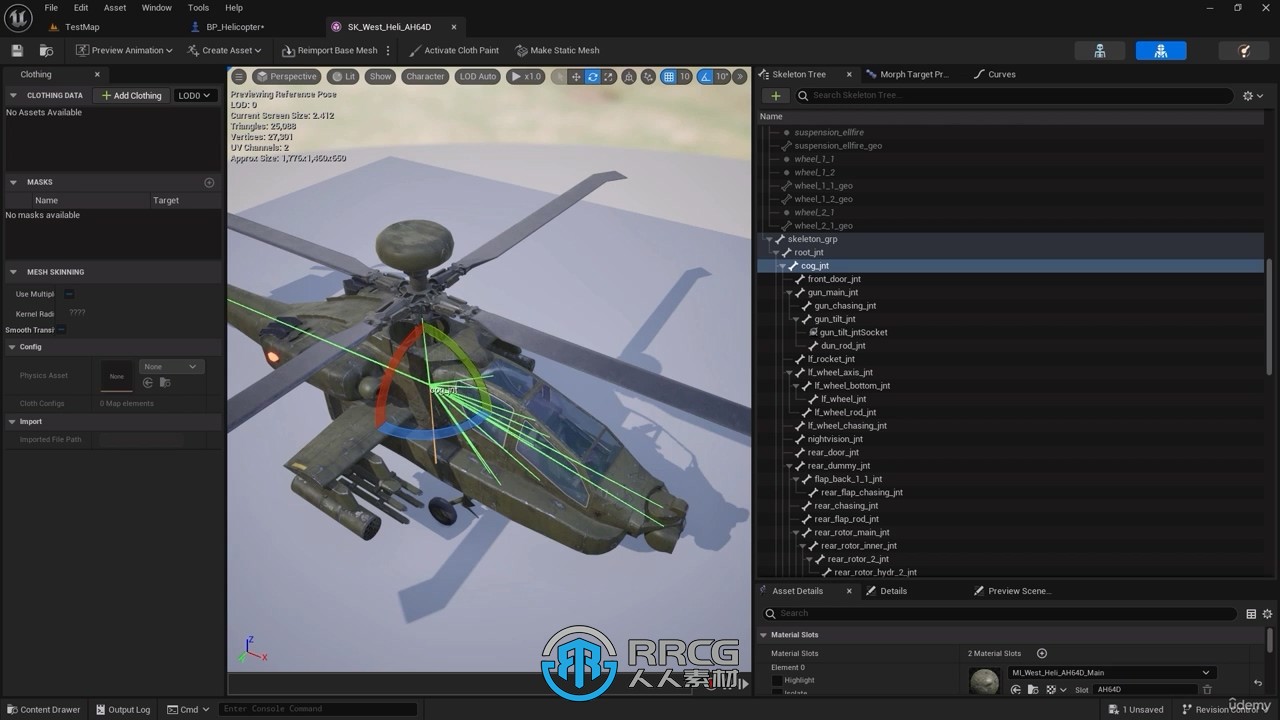
Task: Open Physics Asset None dropdown
Action: [171, 367]
